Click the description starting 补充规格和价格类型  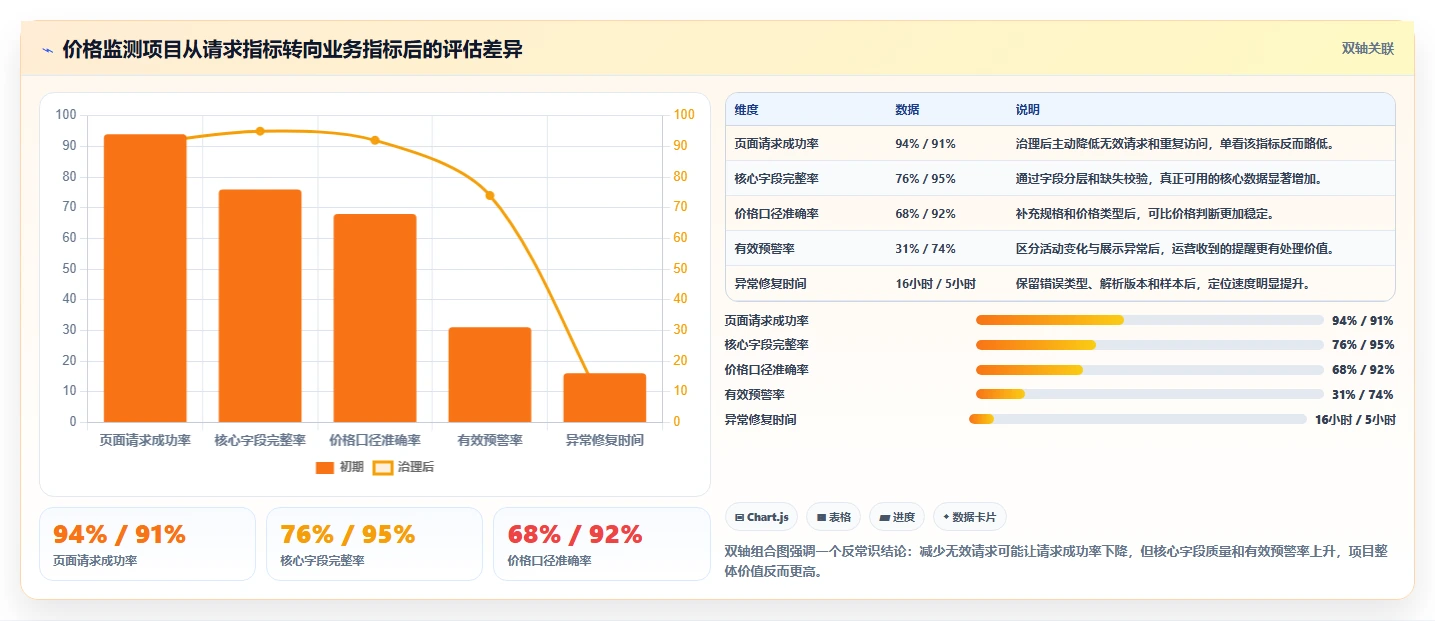click(x=1144, y=214)
